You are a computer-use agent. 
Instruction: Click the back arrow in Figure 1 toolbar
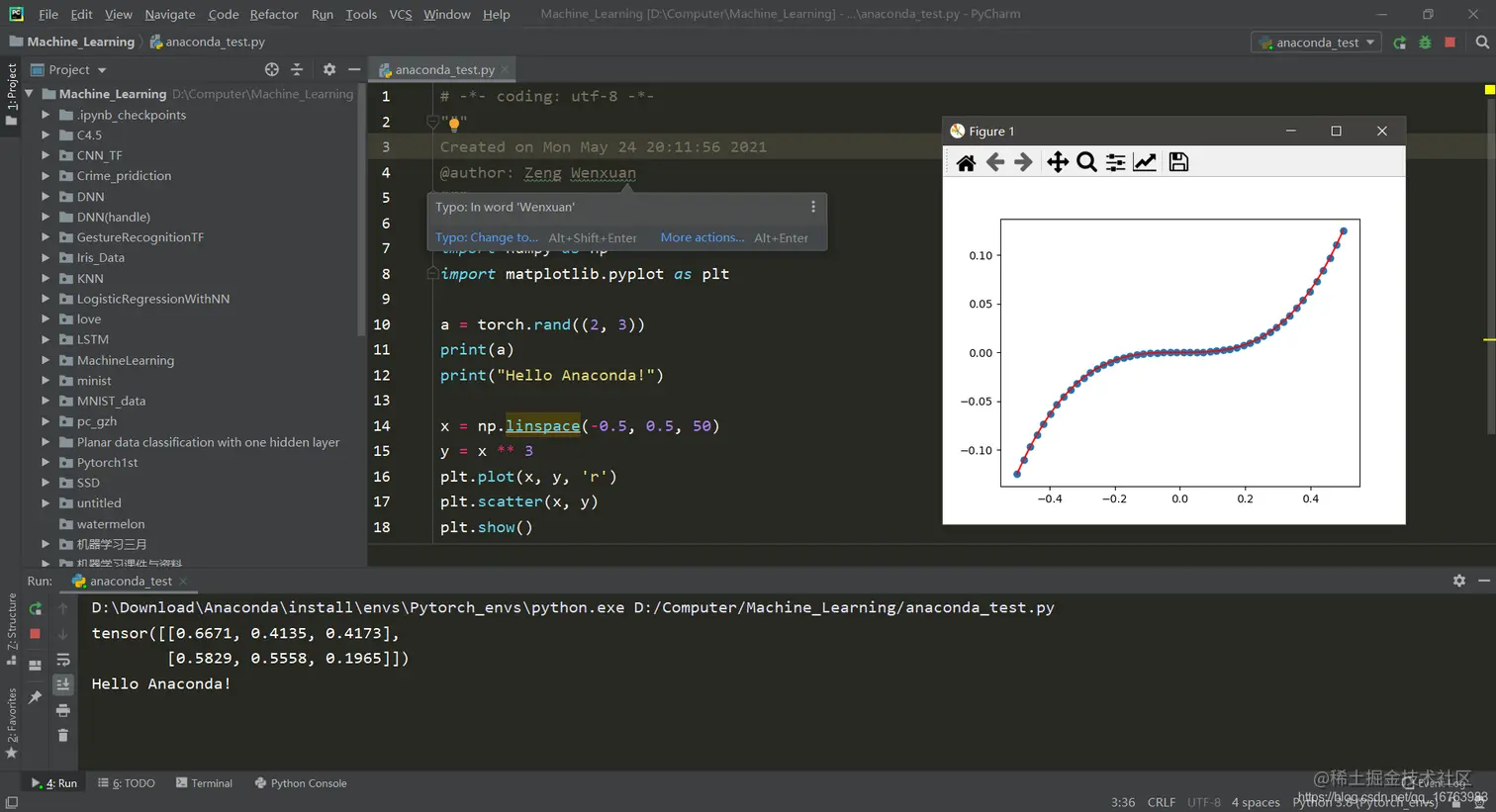point(995,162)
